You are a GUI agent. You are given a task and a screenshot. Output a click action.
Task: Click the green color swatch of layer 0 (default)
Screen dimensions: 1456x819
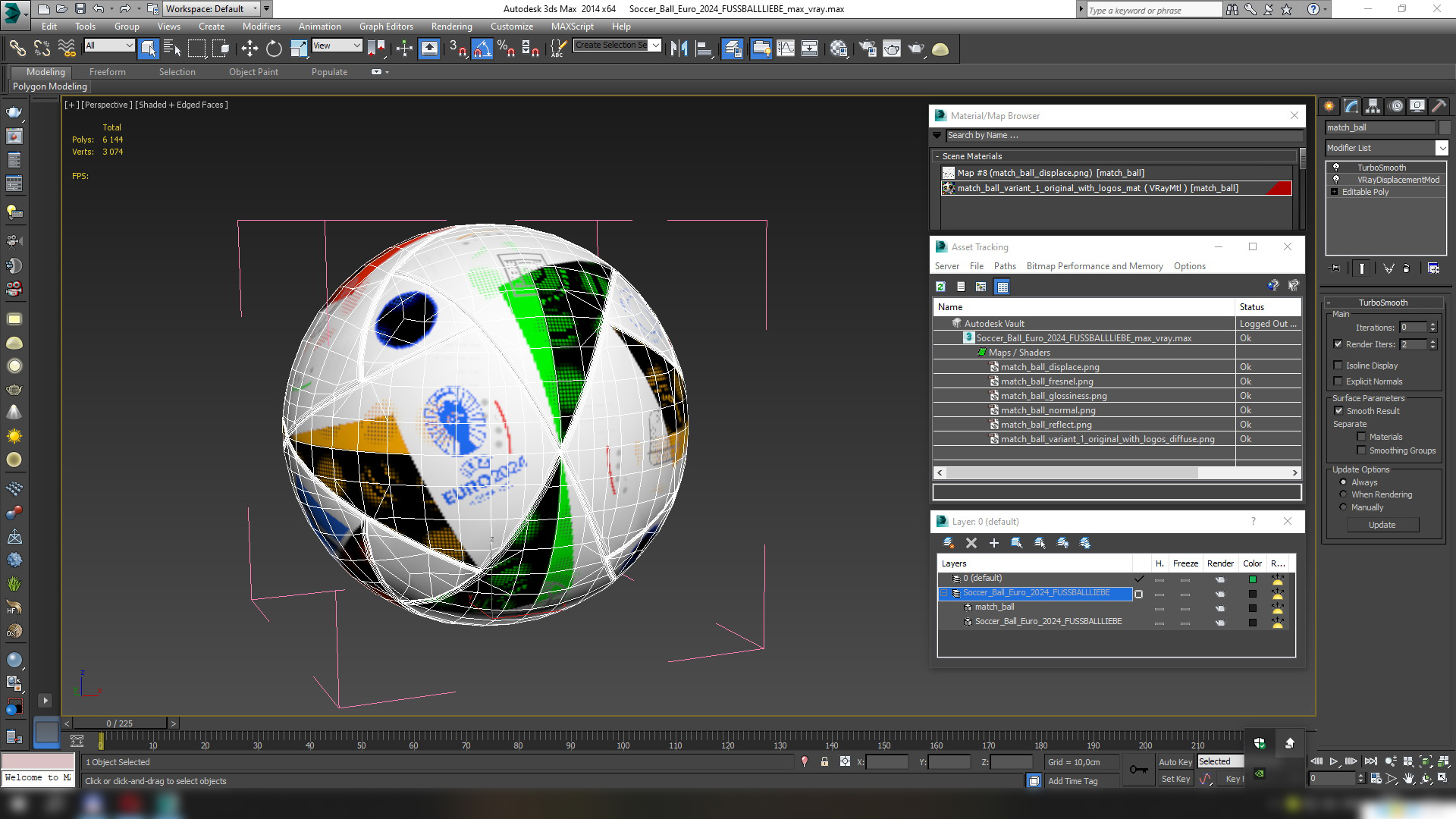[x=1253, y=579]
